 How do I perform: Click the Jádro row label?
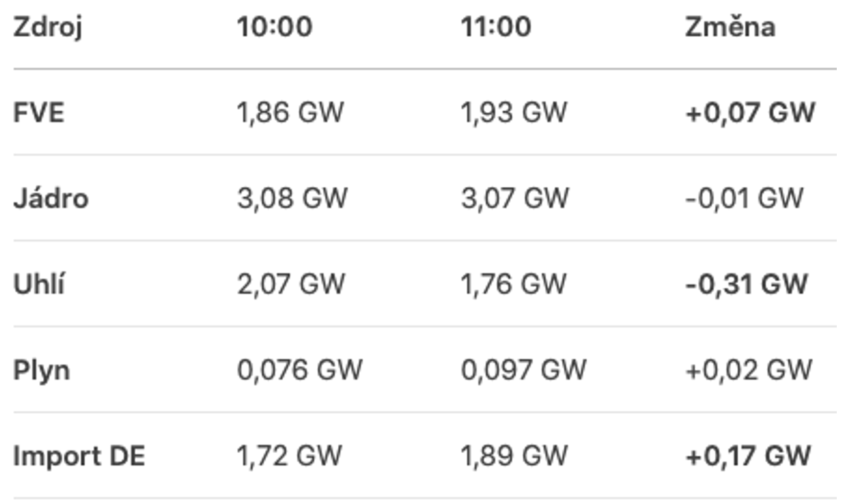[50, 198]
